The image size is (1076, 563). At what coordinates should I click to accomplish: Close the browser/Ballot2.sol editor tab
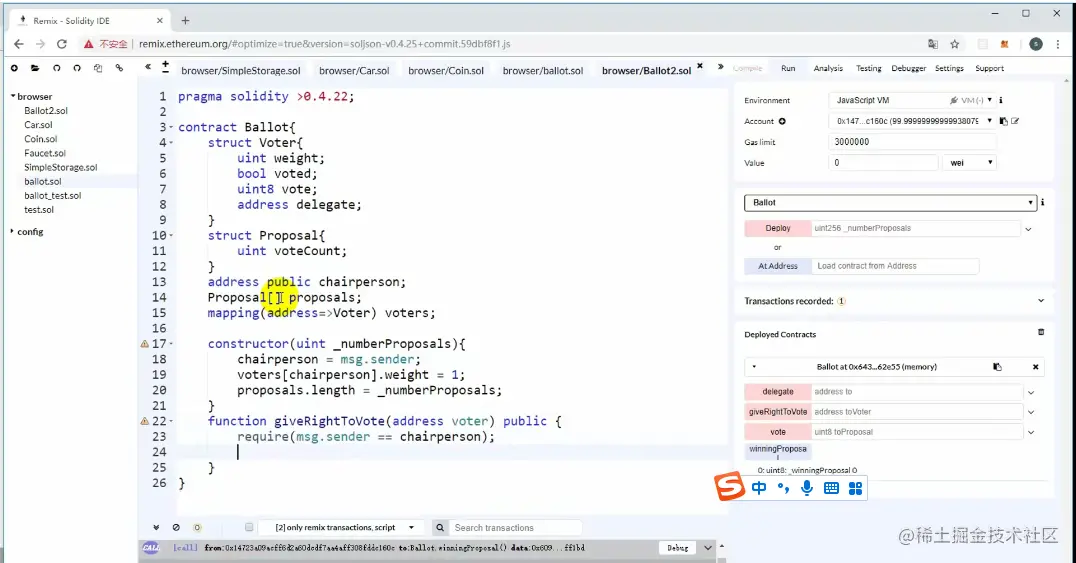(700, 66)
